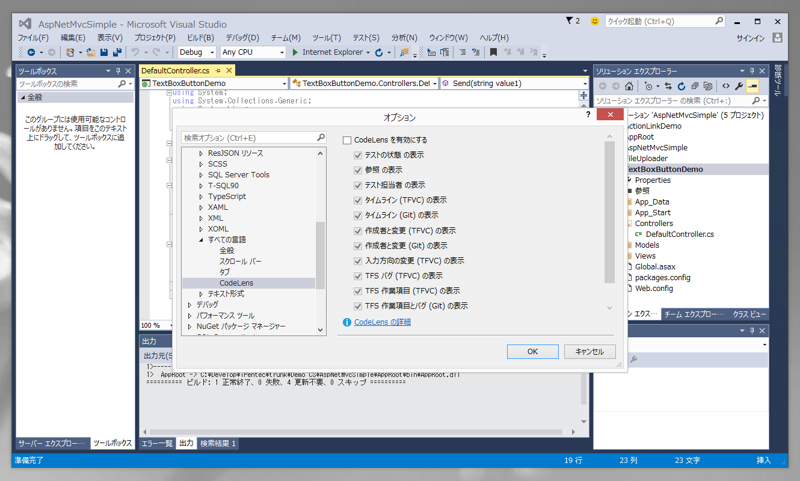Click the Open File folder icon
Image resolution: width=800 pixels, height=481 pixels.
91,52
